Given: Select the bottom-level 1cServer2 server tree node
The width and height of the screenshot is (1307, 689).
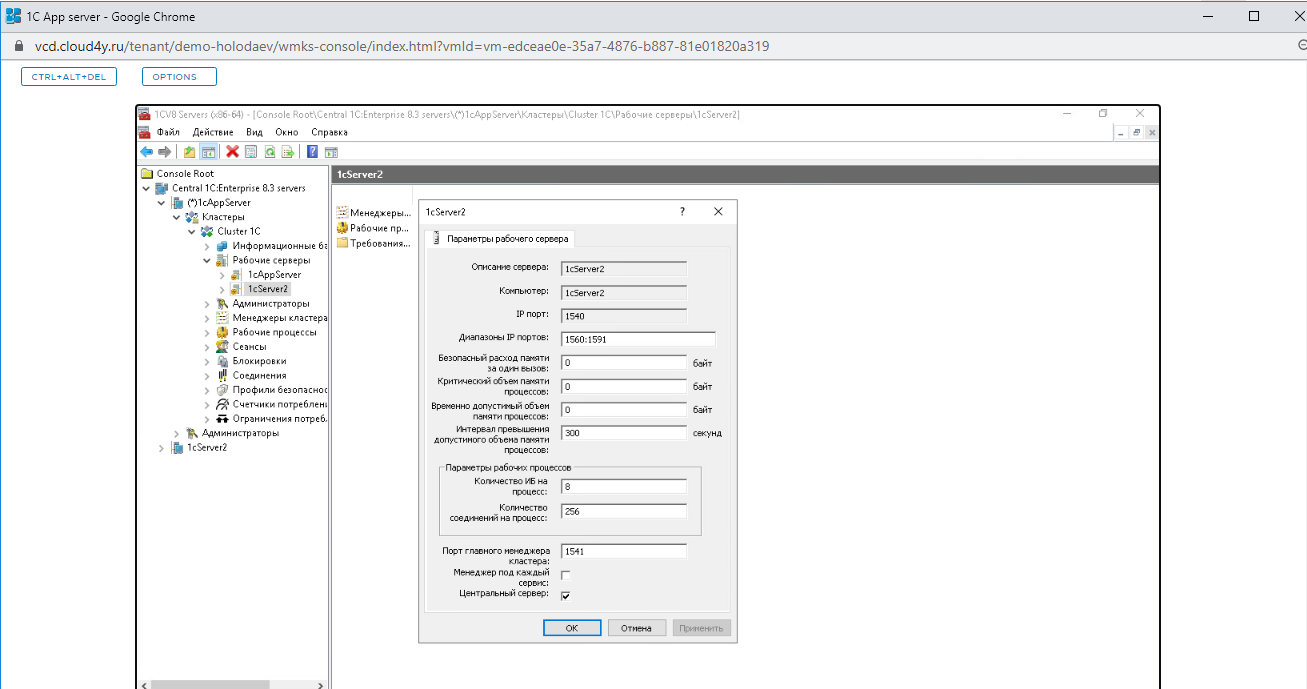Looking at the screenshot, I should click(207, 448).
